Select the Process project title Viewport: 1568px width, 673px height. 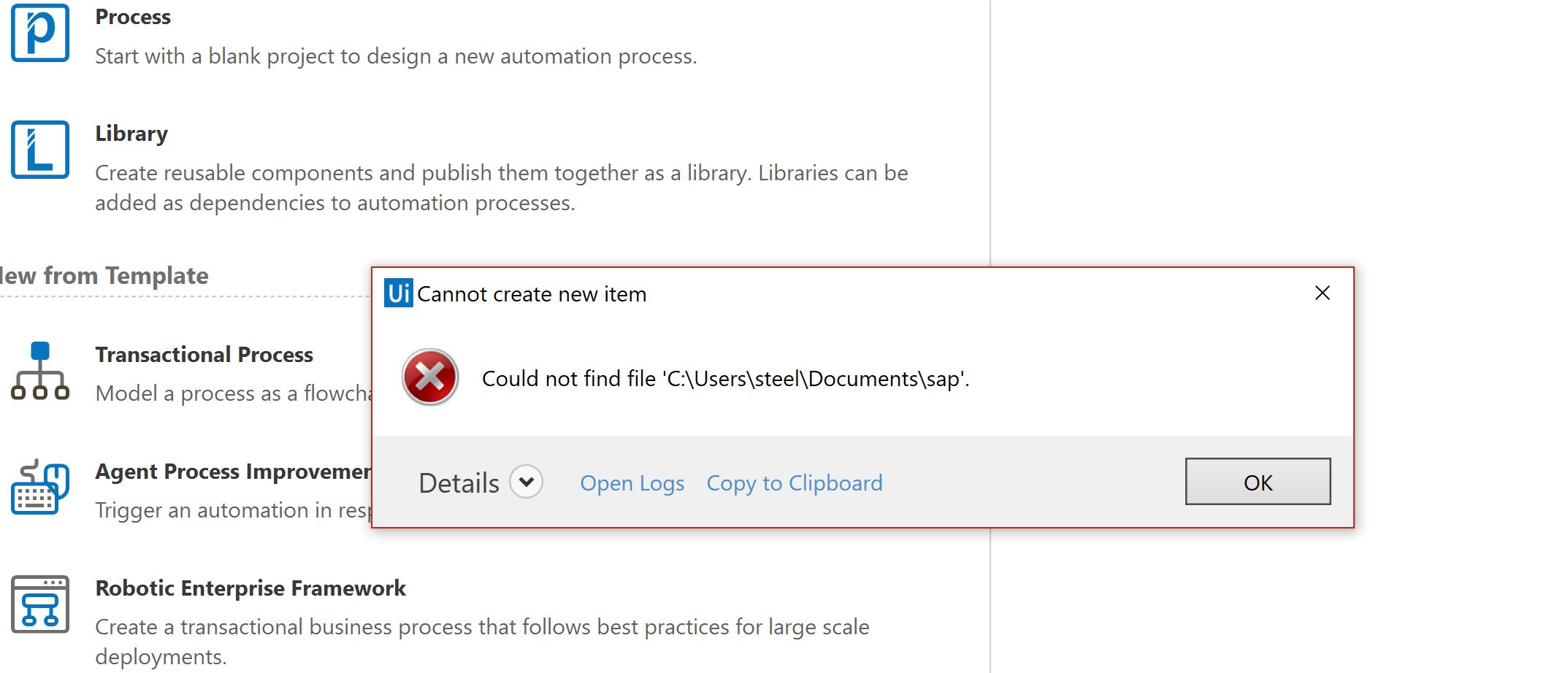[133, 17]
